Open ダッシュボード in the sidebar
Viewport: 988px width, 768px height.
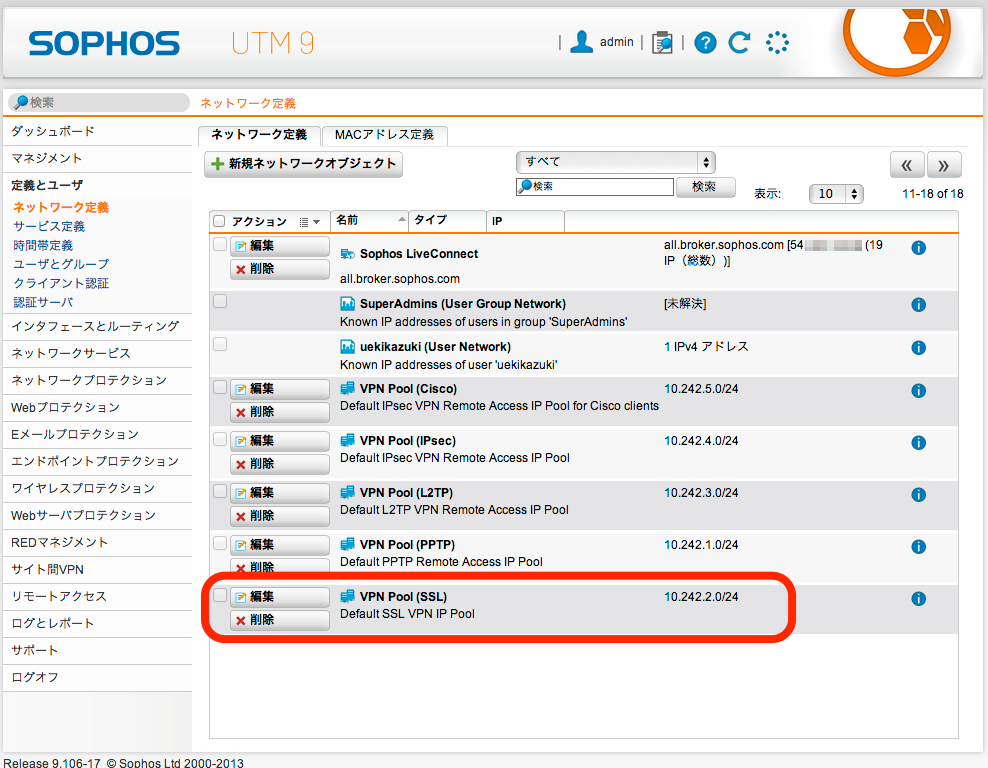pos(97,131)
